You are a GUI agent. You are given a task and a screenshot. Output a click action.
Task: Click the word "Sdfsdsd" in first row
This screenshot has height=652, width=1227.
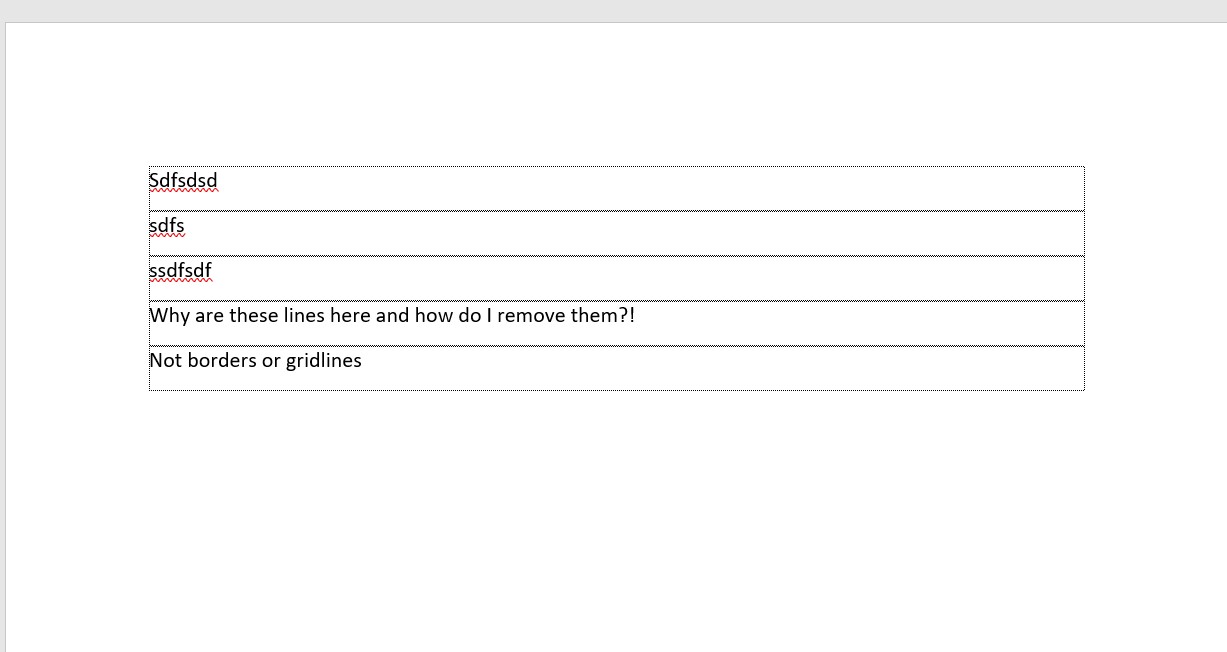coord(183,181)
